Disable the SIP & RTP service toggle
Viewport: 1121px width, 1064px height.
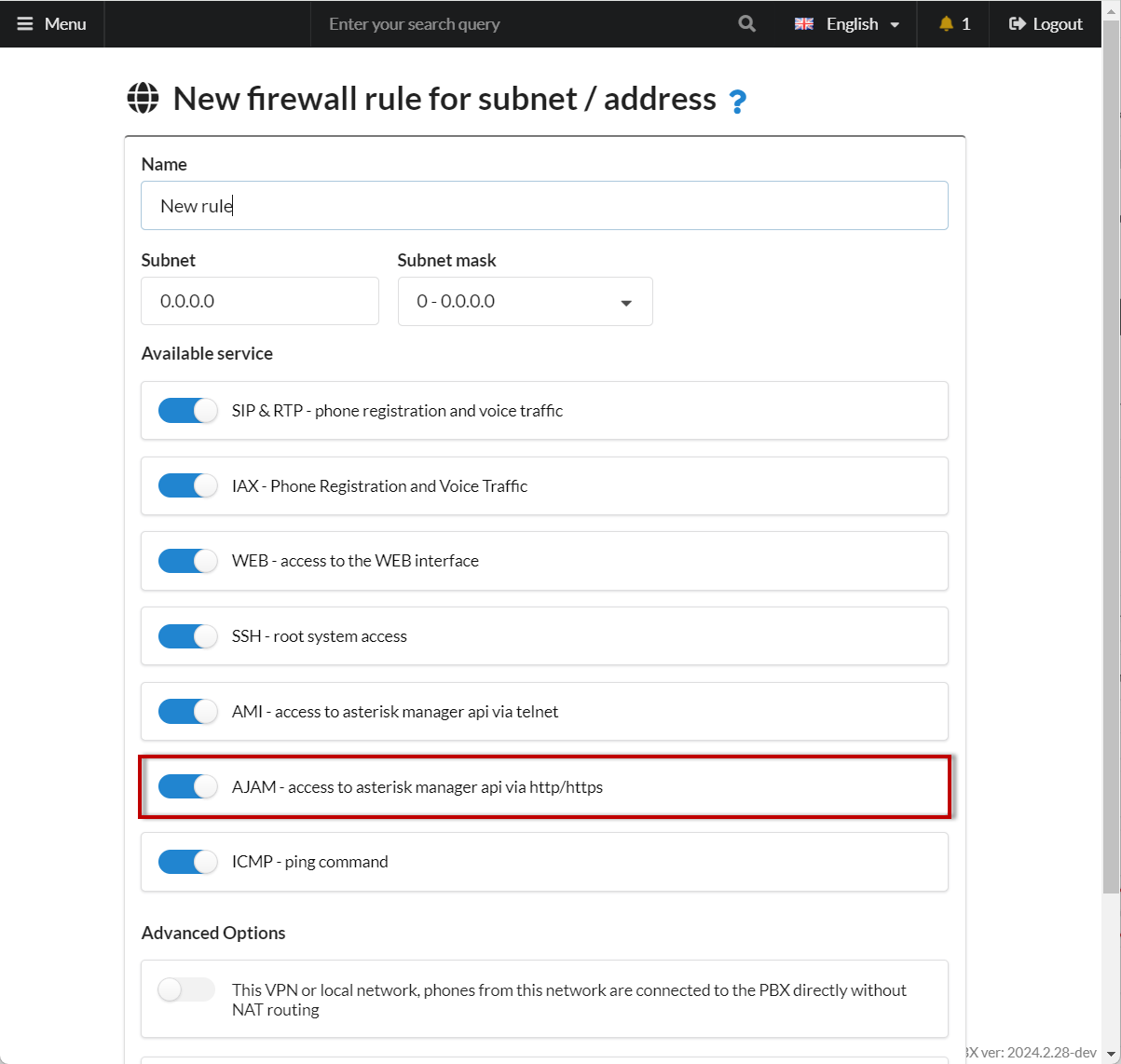click(187, 411)
